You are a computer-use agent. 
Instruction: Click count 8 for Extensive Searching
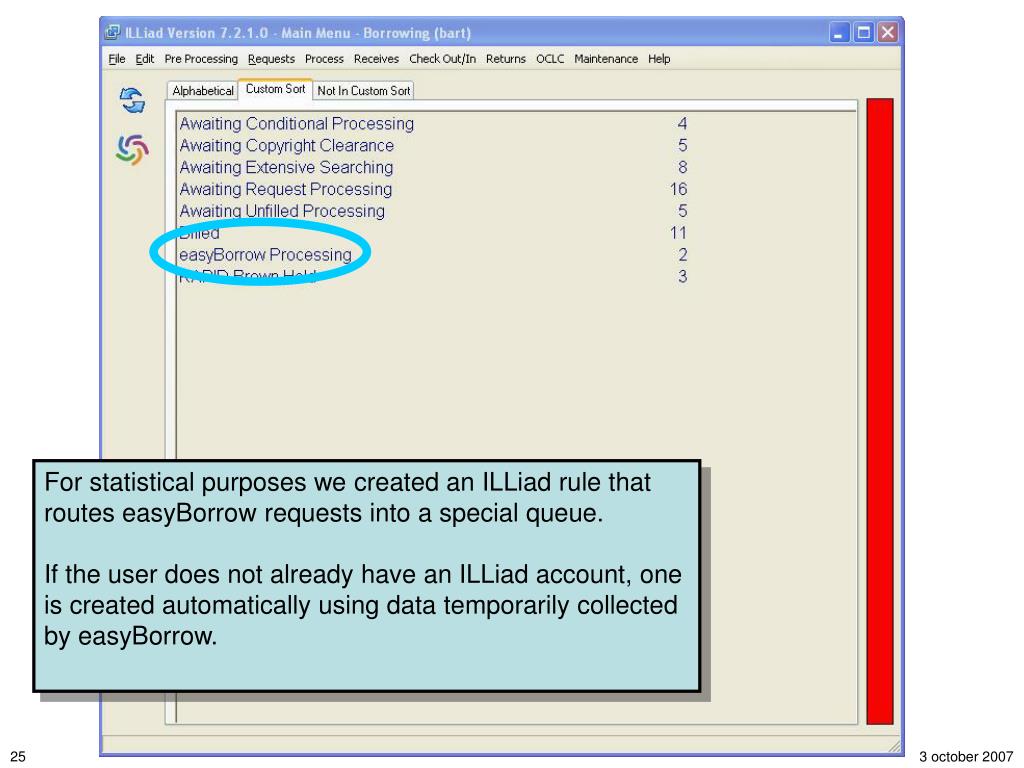(682, 167)
